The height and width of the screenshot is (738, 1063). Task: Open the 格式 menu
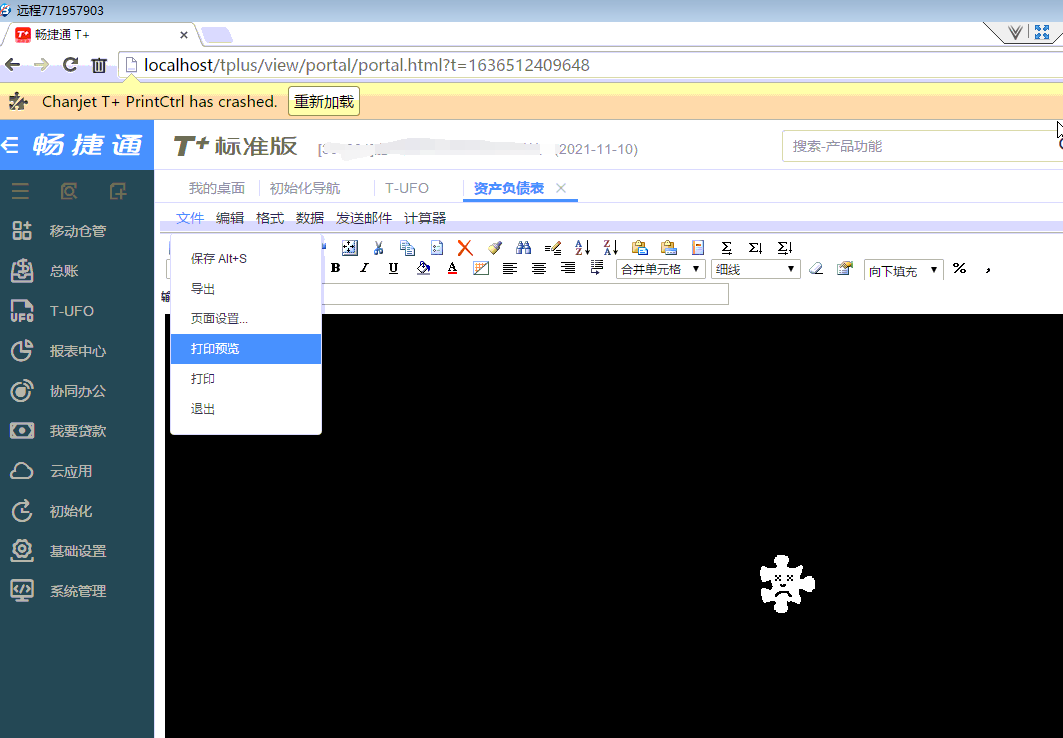[270, 218]
